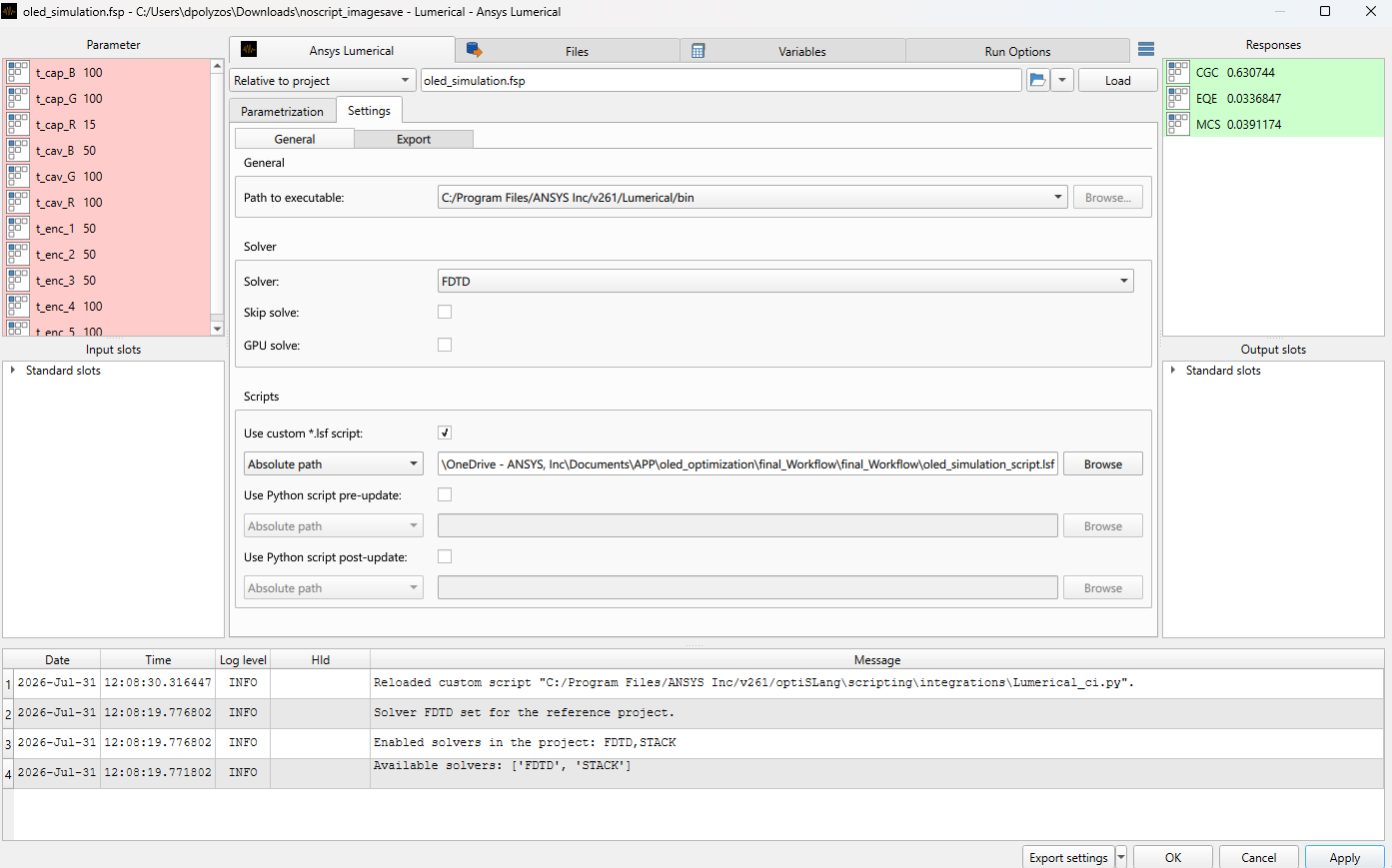Screen dimensions: 1392x868
Task: Click the t_enc_3 parameter icon
Action: click(18, 280)
